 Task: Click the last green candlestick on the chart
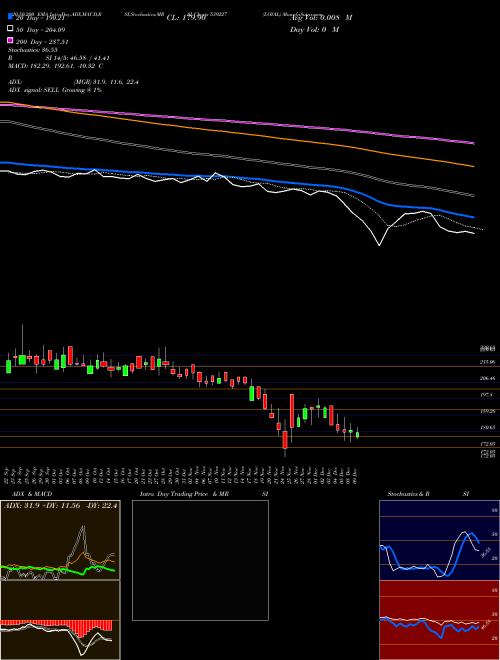click(358, 435)
